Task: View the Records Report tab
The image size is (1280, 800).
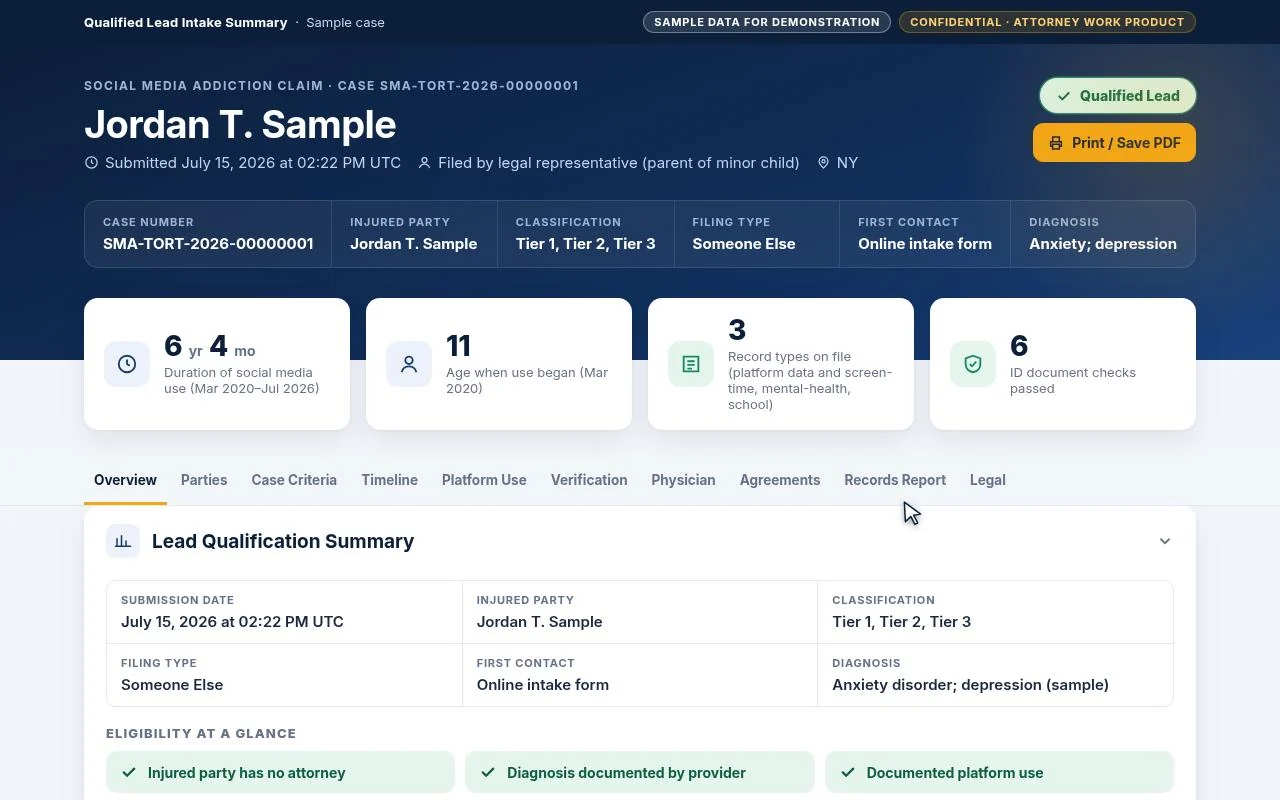Action: pyautogui.click(x=895, y=480)
